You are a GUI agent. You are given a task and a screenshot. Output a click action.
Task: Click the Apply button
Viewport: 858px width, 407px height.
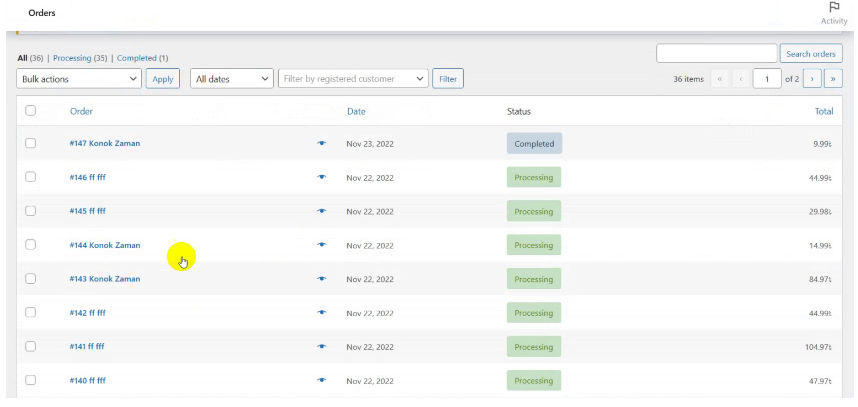(x=163, y=79)
